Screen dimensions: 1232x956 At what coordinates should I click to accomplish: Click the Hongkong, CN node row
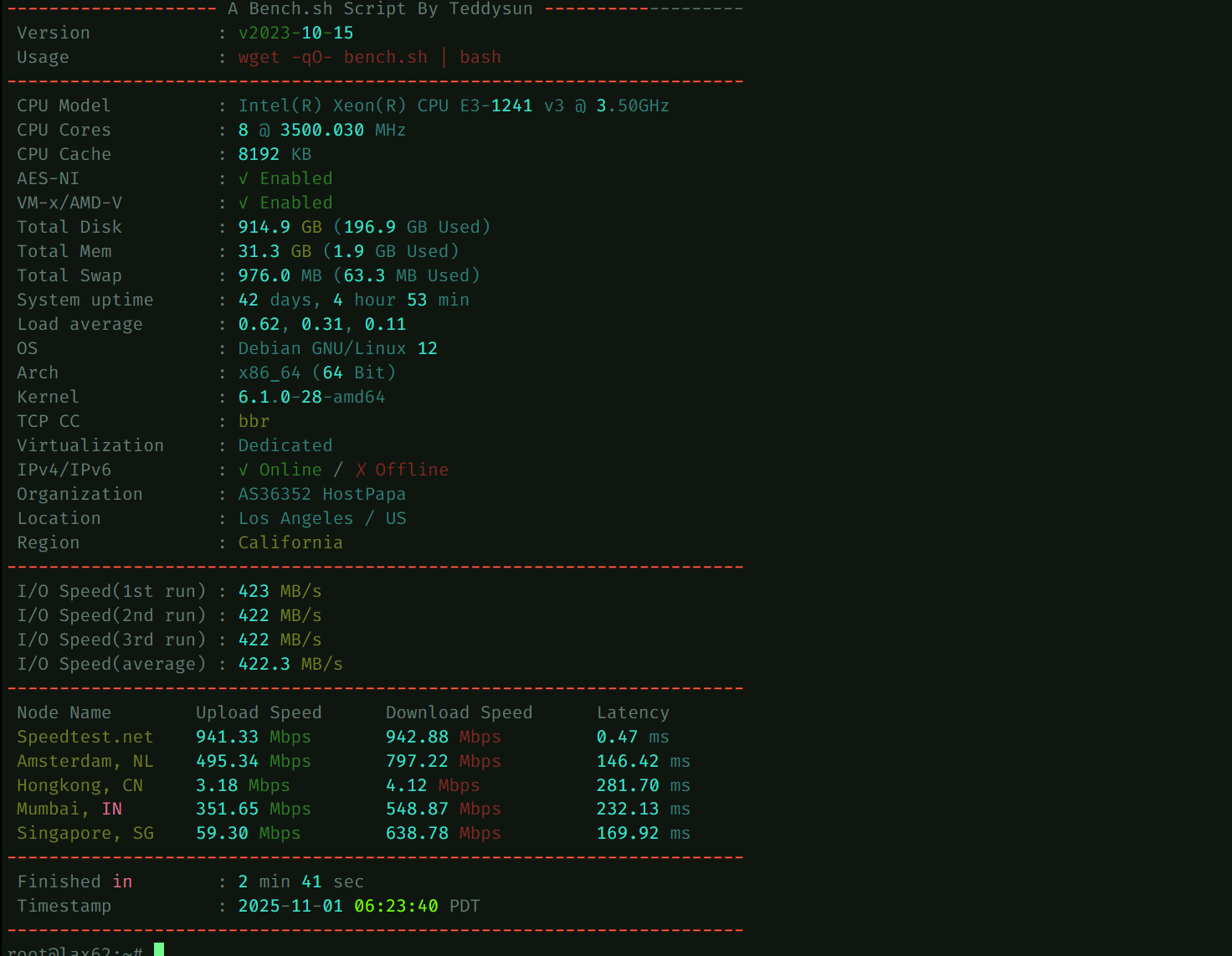[80, 786]
